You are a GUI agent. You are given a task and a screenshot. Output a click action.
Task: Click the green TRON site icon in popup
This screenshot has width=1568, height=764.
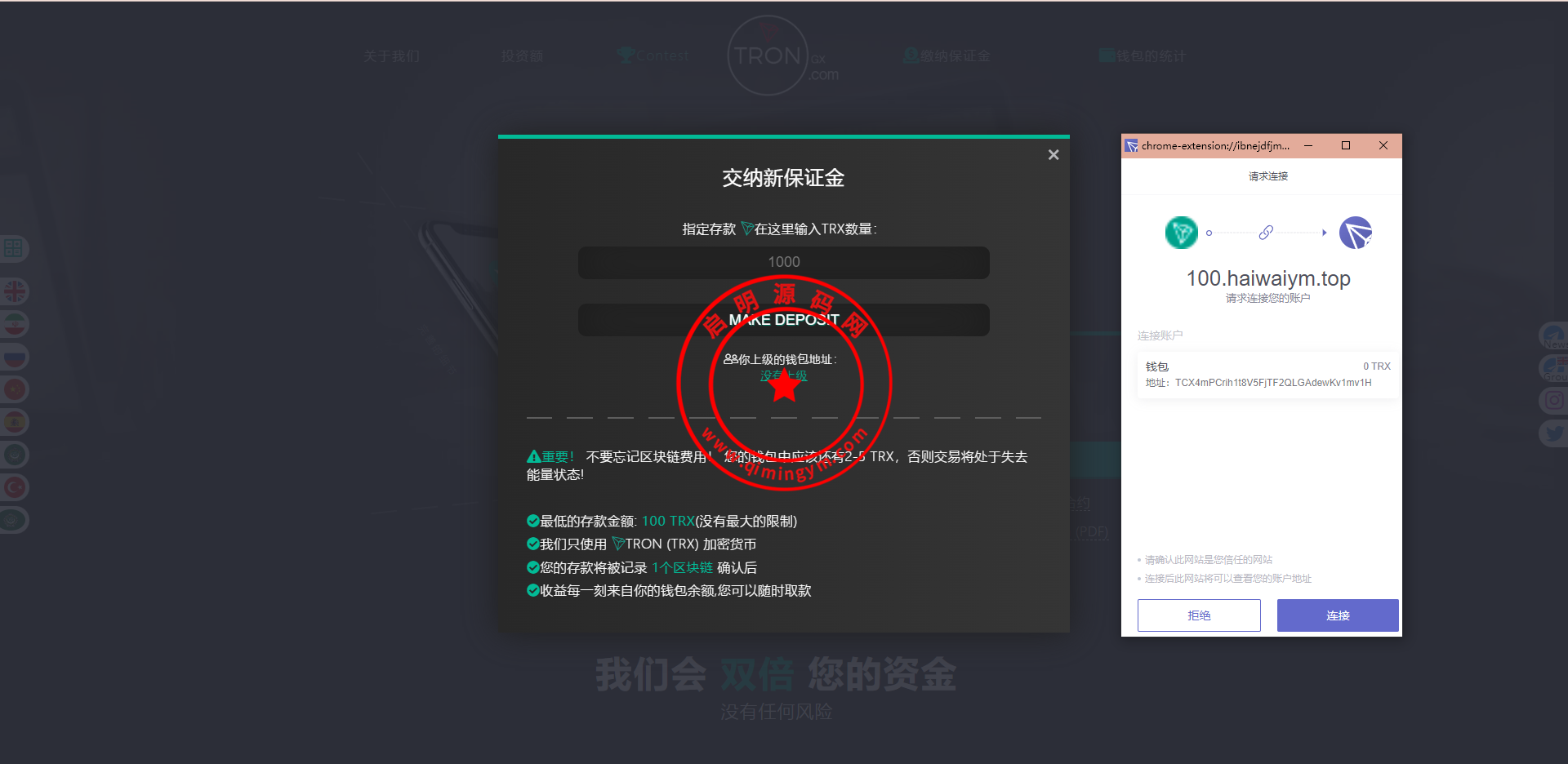[x=1181, y=233]
